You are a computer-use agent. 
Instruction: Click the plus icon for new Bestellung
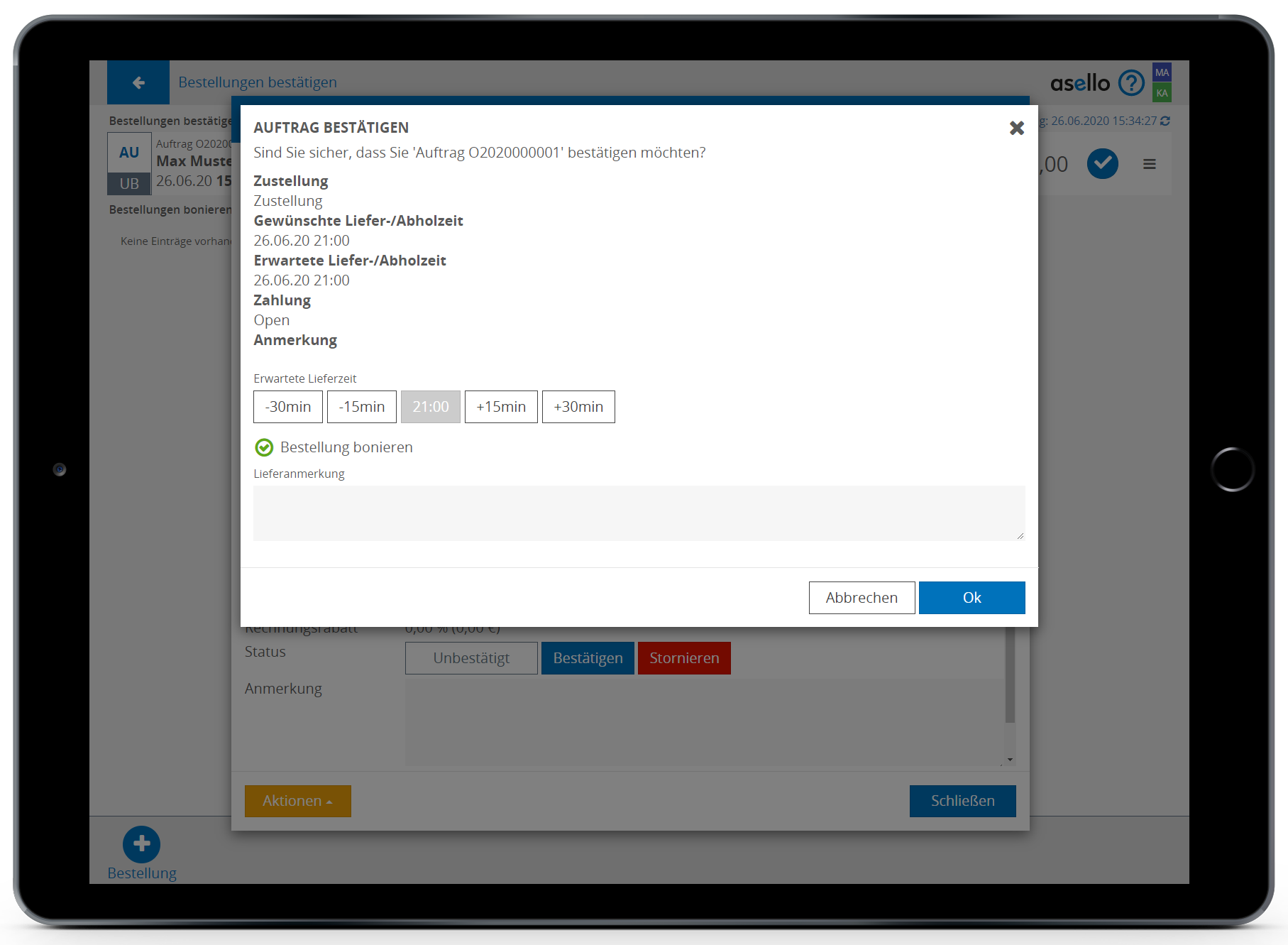click(x=141, y=843)
